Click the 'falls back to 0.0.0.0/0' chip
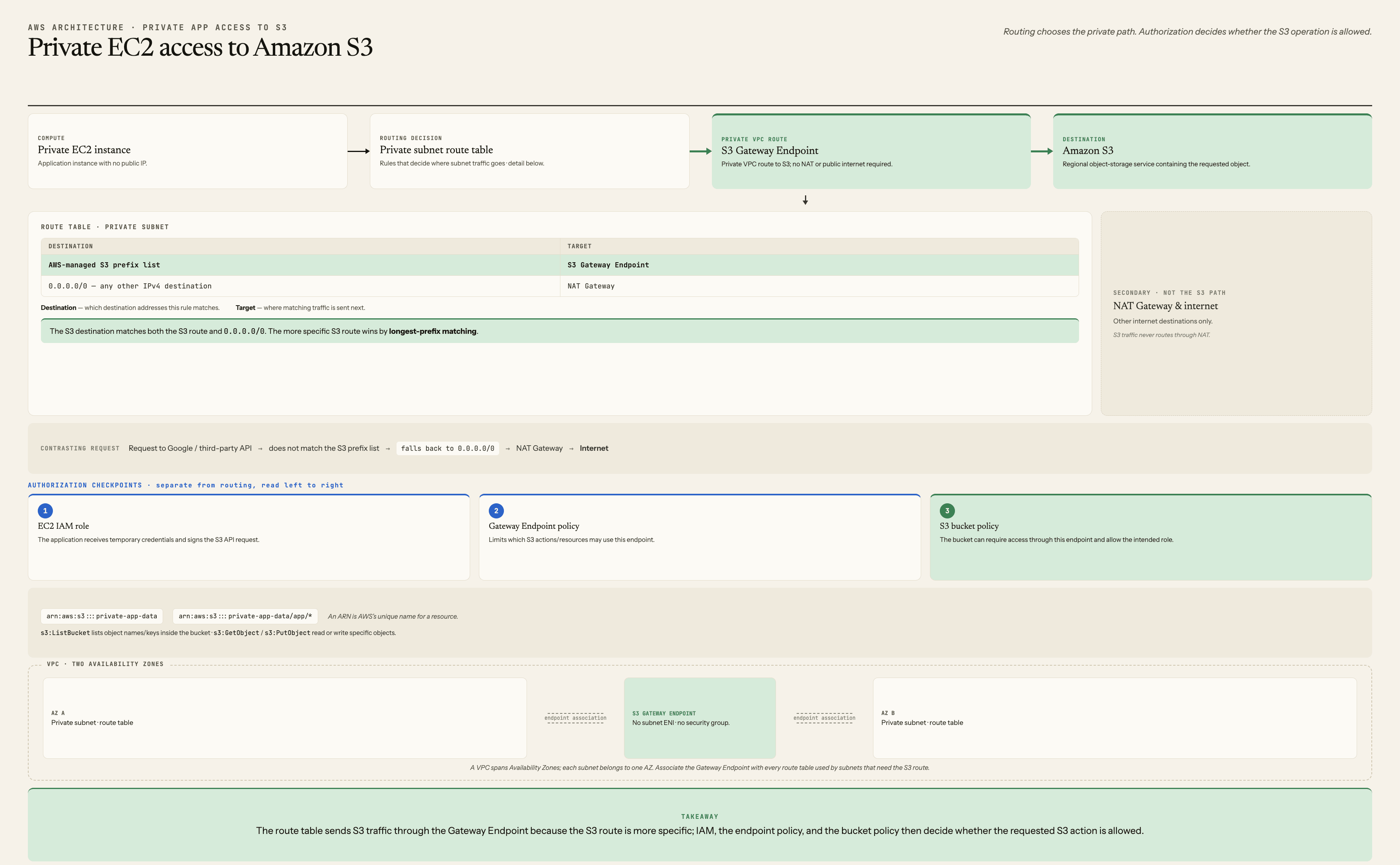The height and width of the screenshot is (865, 1400). [448, 448]
